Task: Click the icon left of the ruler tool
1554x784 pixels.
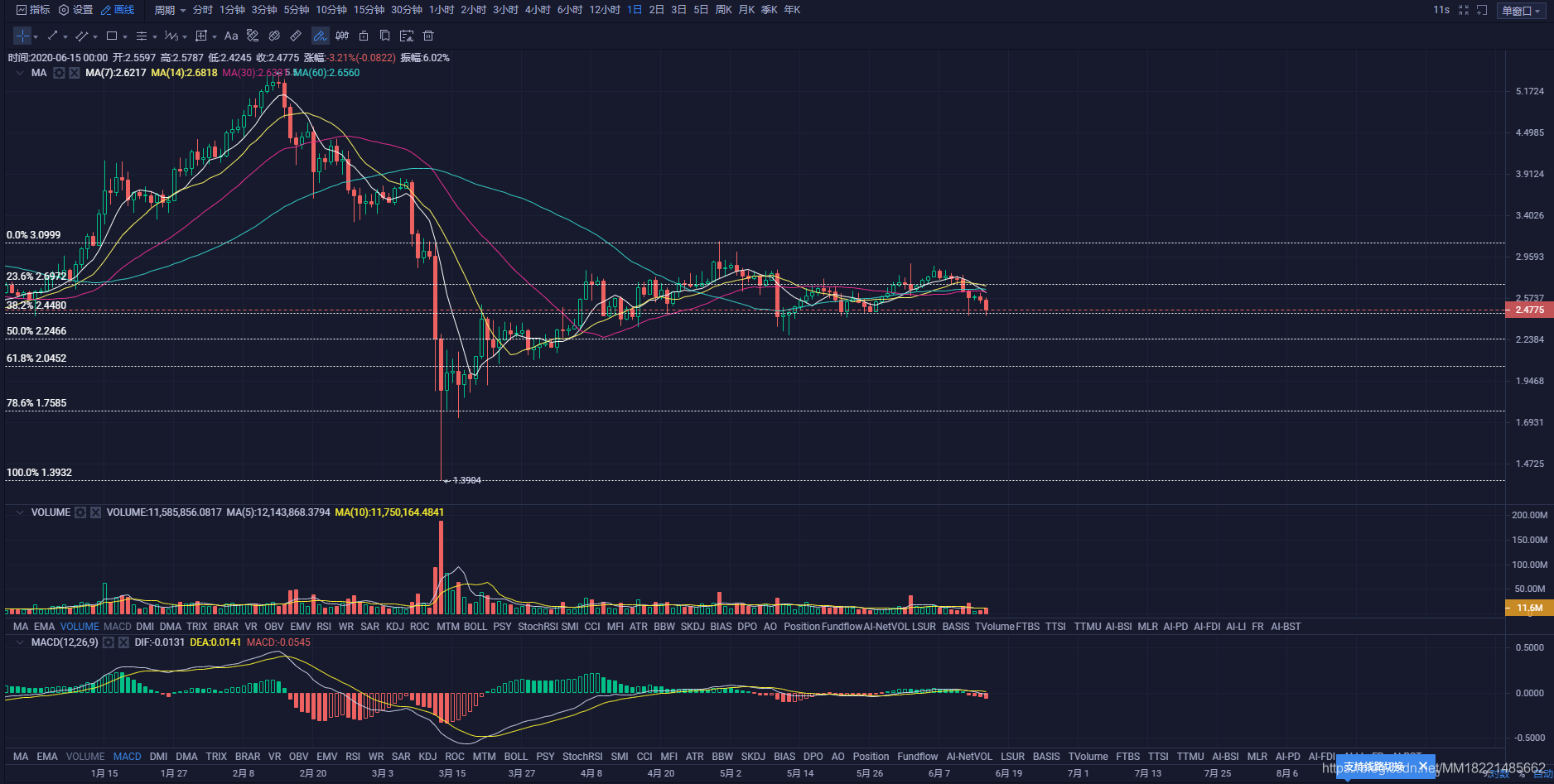Action: click(274, 36)
